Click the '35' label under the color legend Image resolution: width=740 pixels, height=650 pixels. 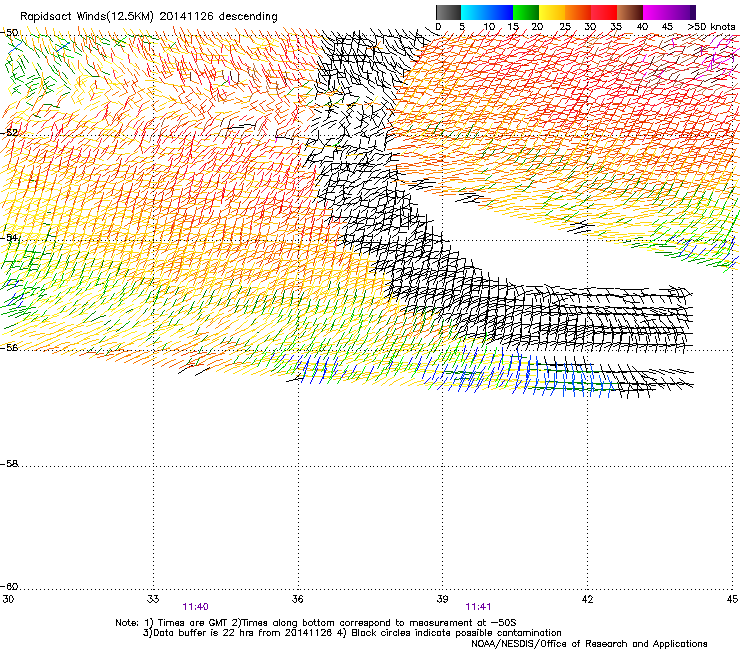(x=616, y=27)
